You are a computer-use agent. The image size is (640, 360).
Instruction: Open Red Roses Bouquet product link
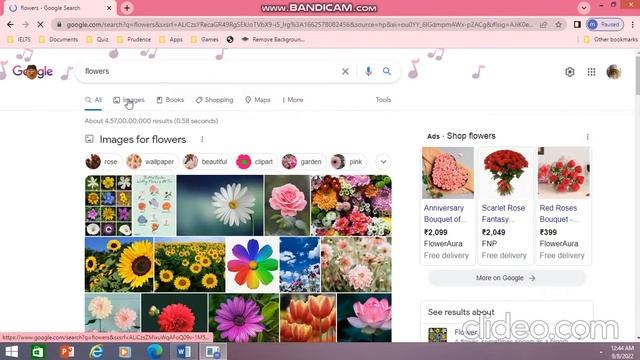tap(559, 213)
